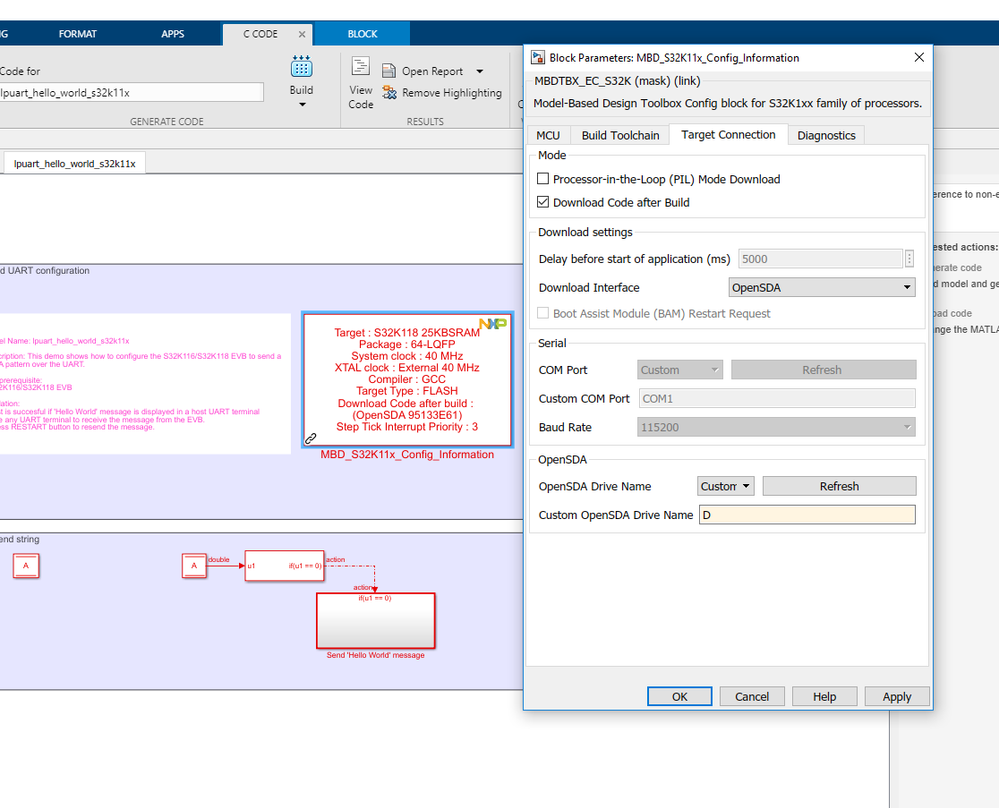Screen dimensions: 999x808
Task: Open the Download Interface dropdown
Action: click(821, 287)
